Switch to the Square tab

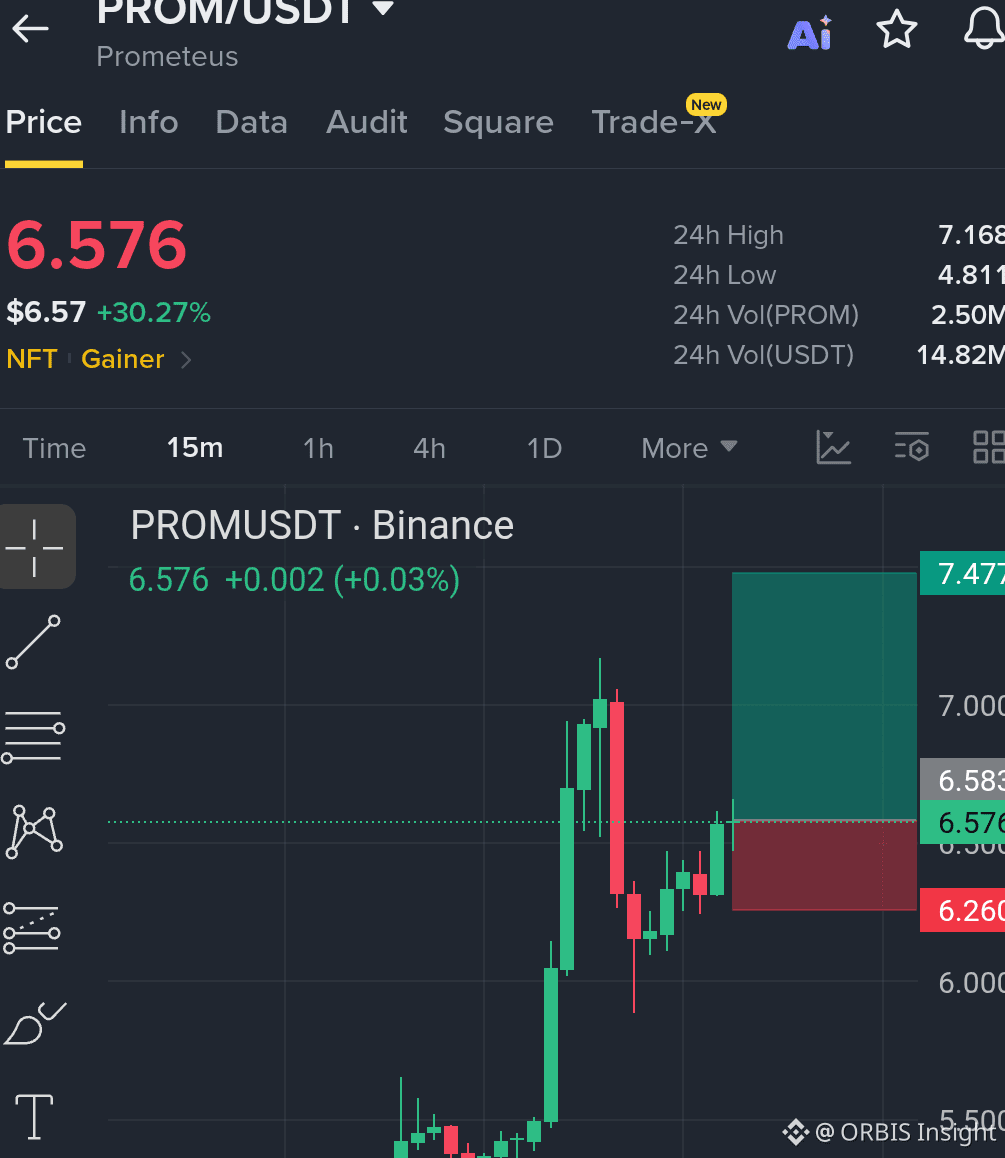[498, 122]
